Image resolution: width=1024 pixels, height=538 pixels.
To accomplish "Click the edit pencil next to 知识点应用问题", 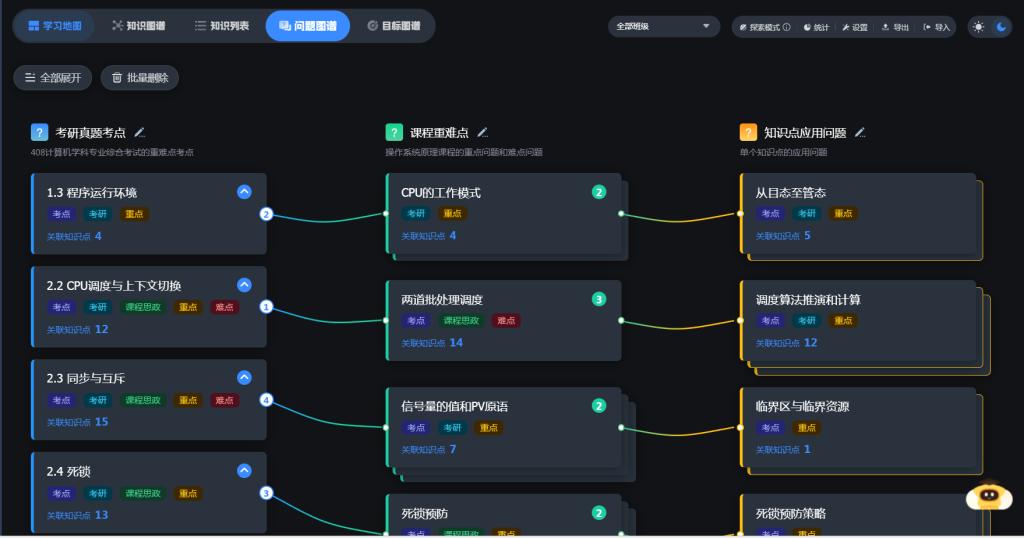I will pos(860,132).
